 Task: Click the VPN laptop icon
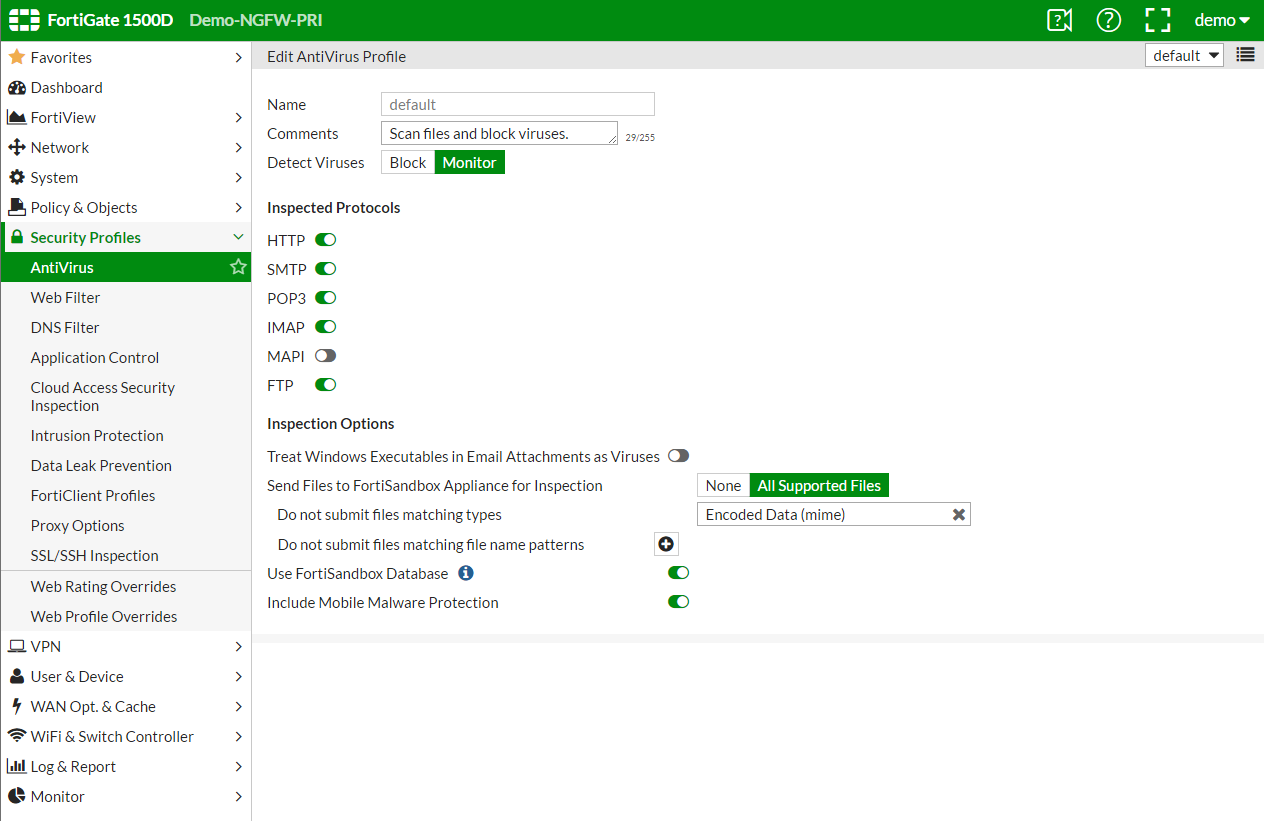pyautogui.click(x=16, y=646)
